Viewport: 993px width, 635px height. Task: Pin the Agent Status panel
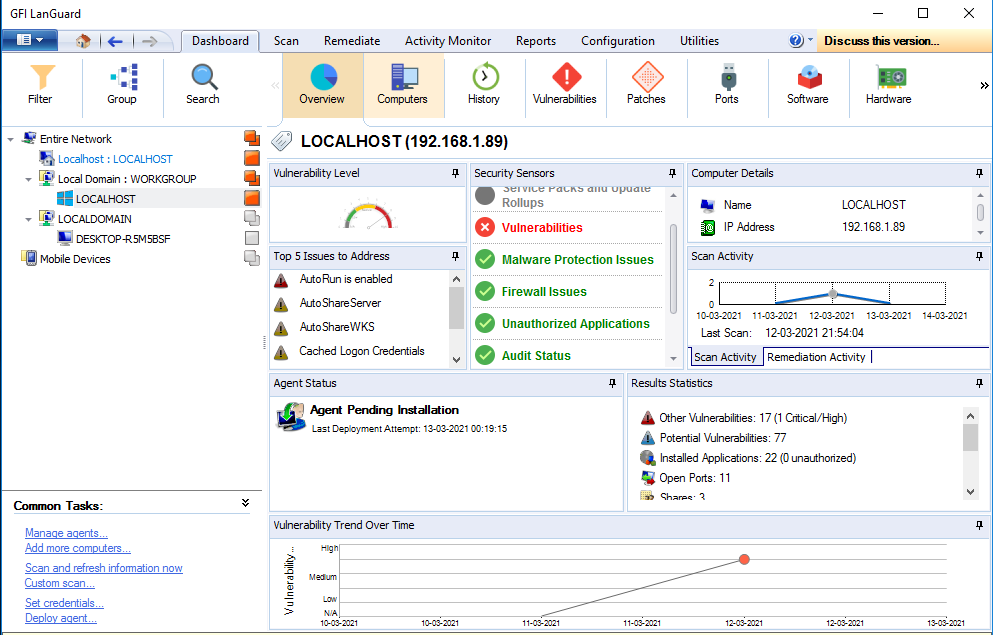[x=612, y=384]
